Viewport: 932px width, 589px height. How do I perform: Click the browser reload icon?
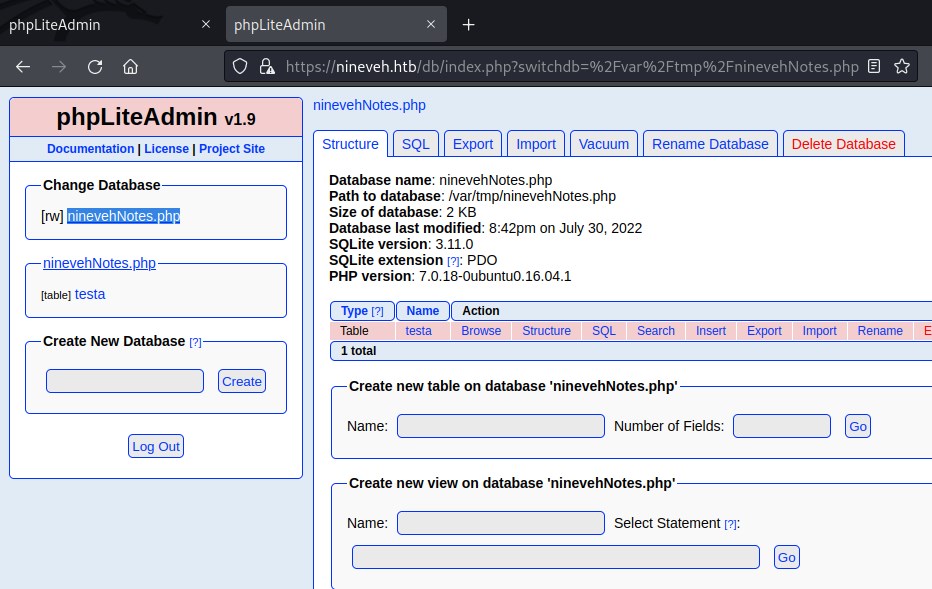95,67
